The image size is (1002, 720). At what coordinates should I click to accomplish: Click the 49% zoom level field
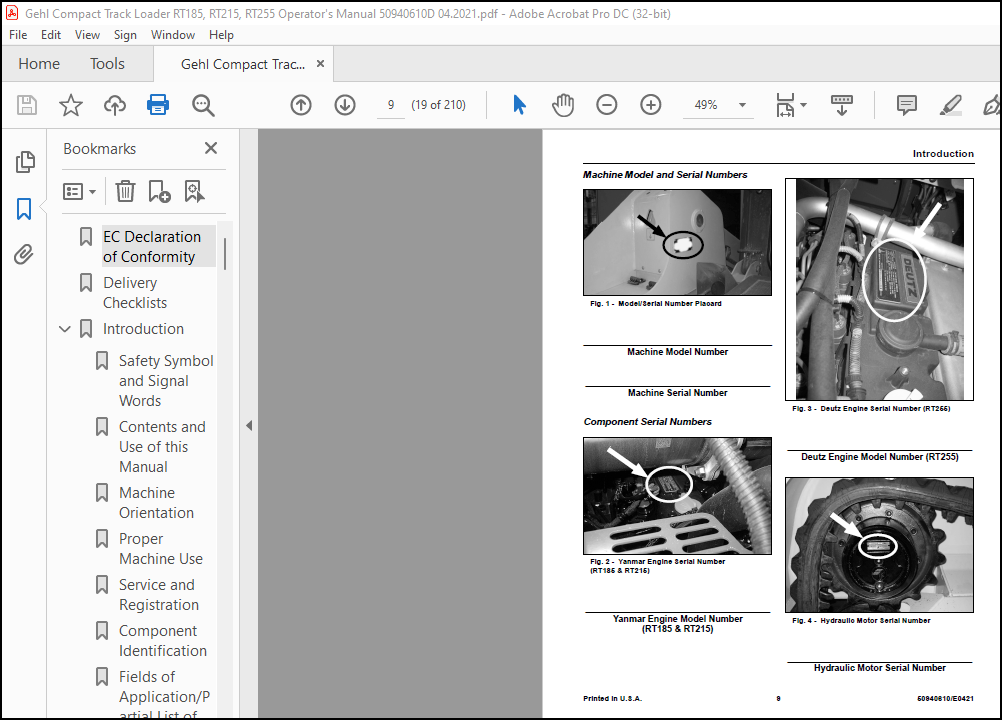click(x=706, y=105)
